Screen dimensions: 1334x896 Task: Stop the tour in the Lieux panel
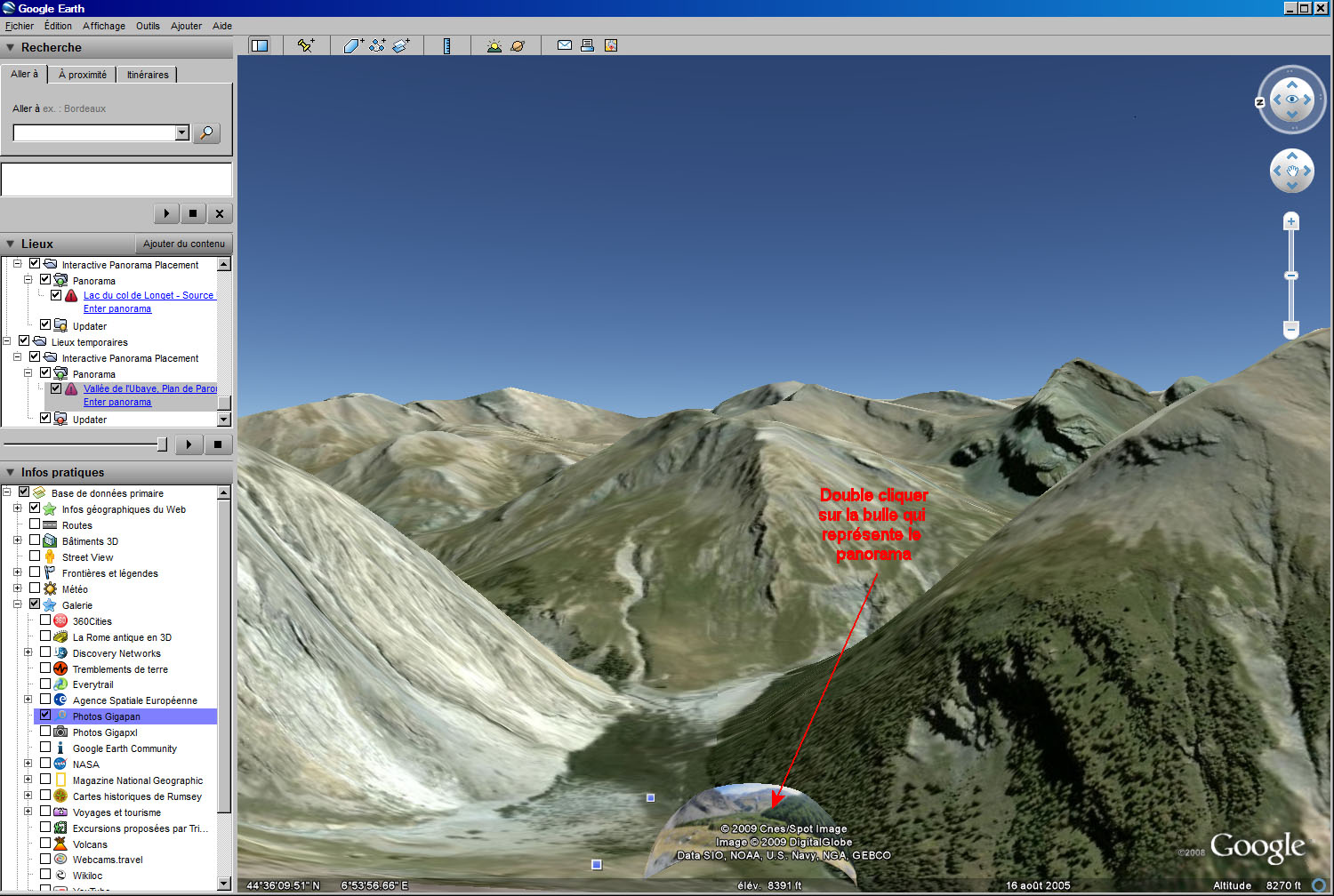[218, 444]
